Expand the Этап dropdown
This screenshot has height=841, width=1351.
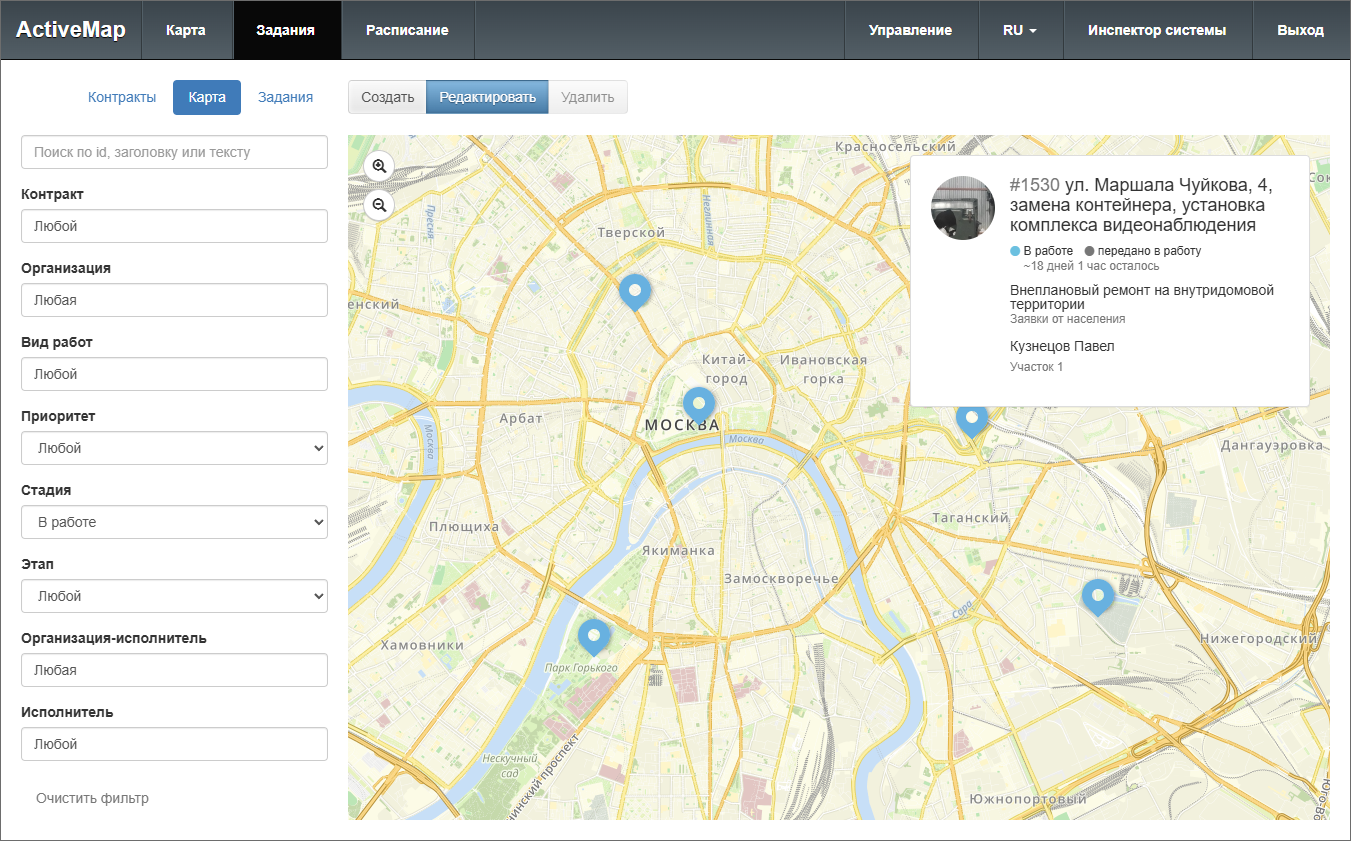coord(174,596)
